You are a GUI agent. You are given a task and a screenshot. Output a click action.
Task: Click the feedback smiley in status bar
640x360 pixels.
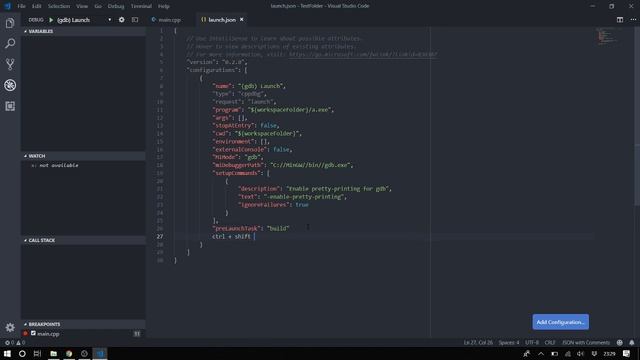coord(620,343)
